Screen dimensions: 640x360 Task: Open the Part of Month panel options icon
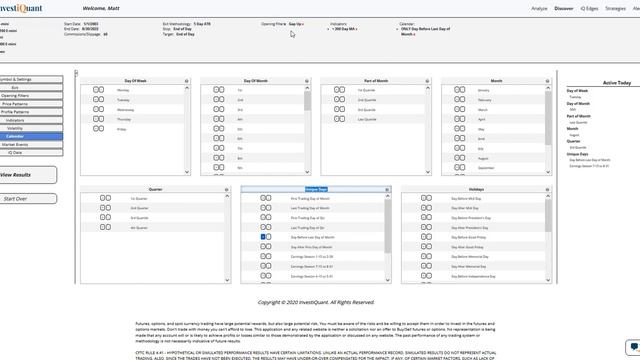click(427, 81)
